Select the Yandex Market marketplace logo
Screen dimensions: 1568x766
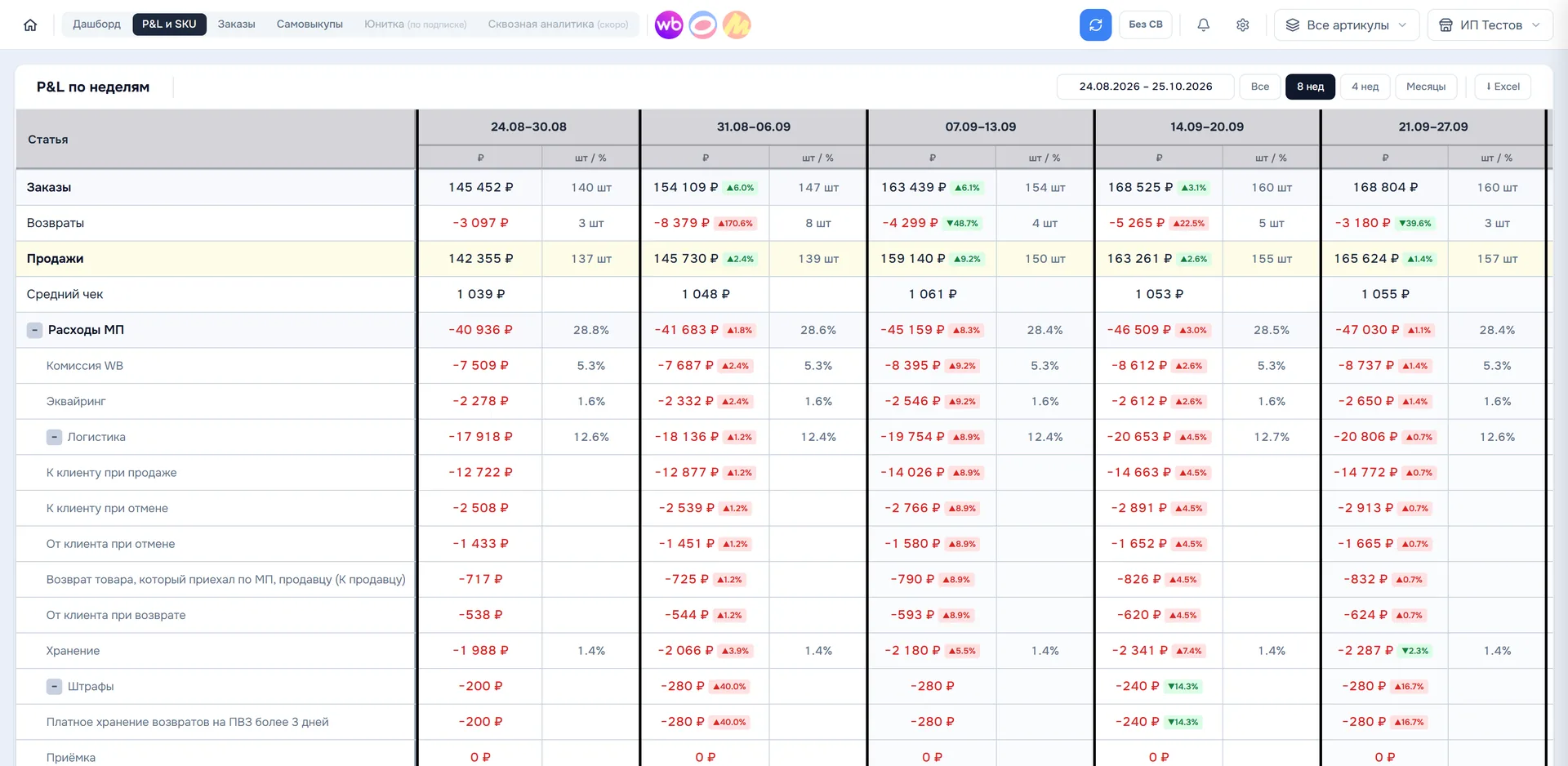[737, 24]
